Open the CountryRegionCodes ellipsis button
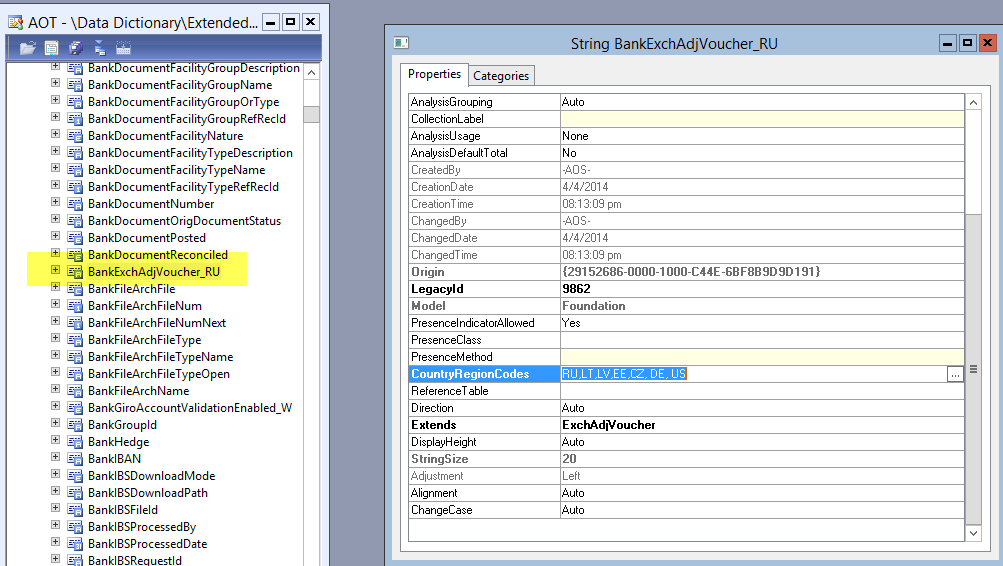Image resolution: width=1003 pixels, height=566 pixels. click(955, 374)
